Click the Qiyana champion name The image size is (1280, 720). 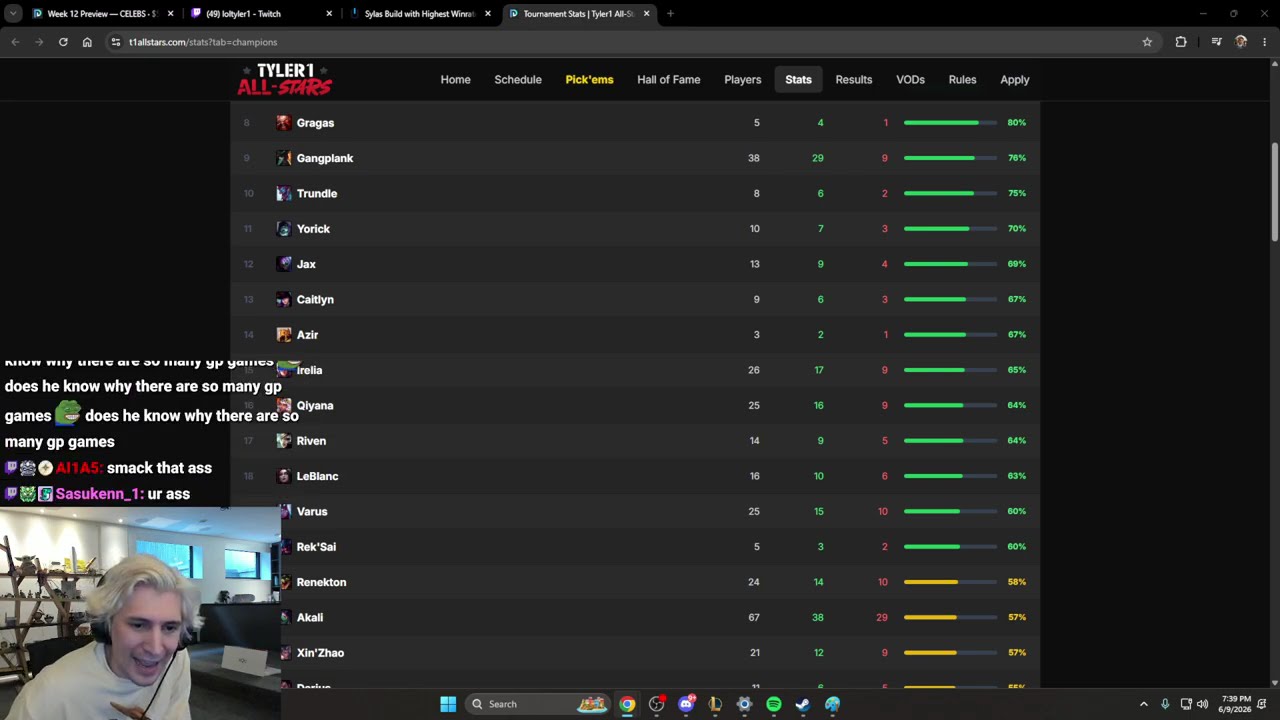[315, 405]
